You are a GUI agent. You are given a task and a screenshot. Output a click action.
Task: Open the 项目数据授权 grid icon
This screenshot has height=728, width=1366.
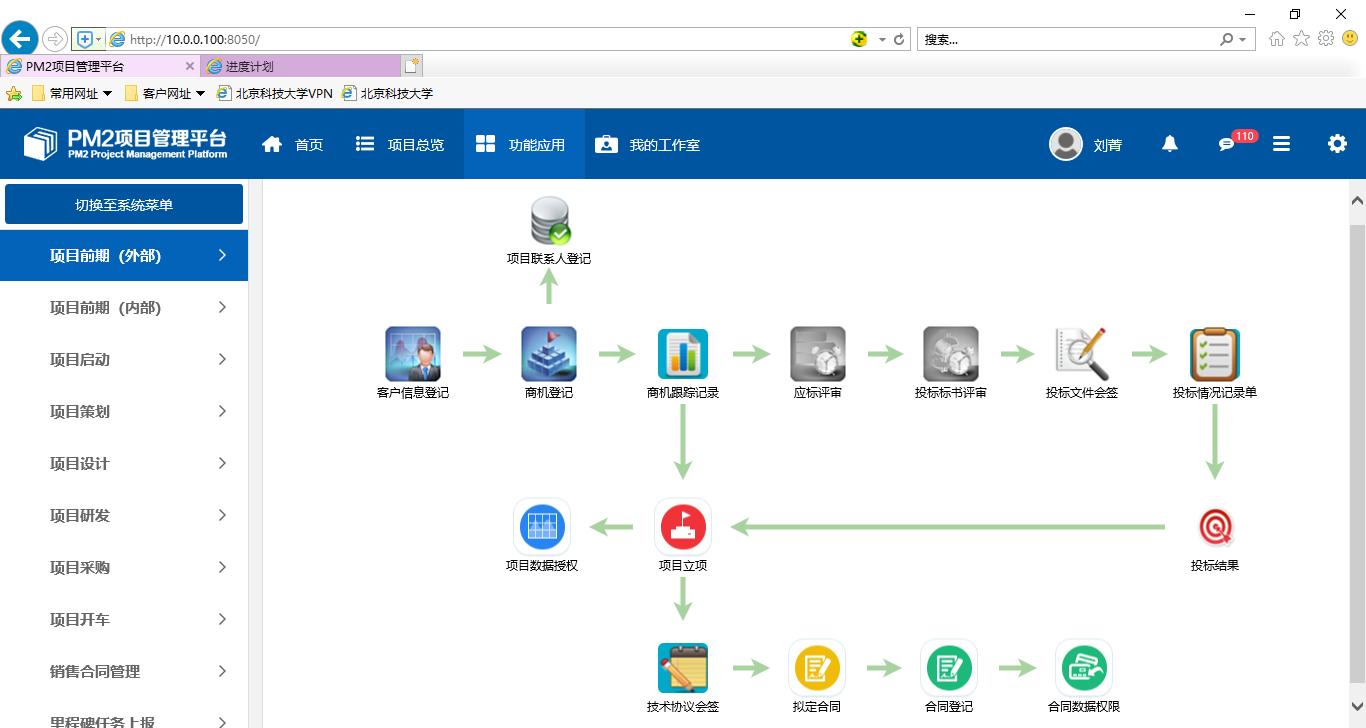[541, 527]
